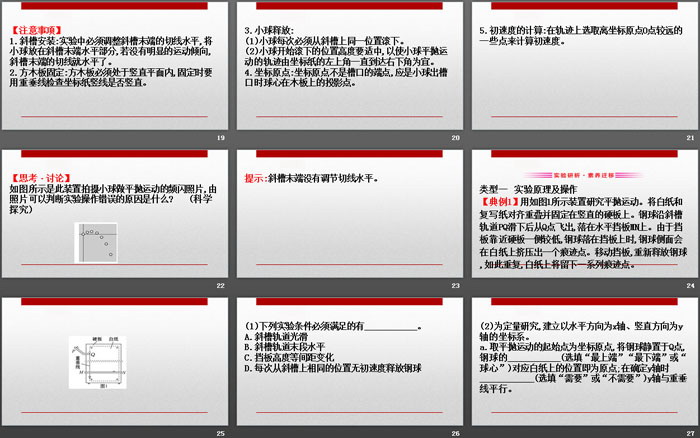
Task: Click slide number 25 label
Action: tap(221, 433)
